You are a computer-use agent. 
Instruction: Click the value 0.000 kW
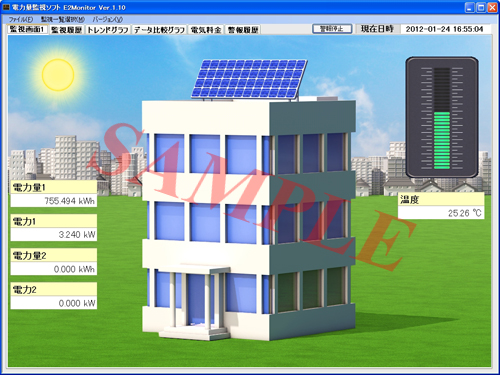[54, 303]
